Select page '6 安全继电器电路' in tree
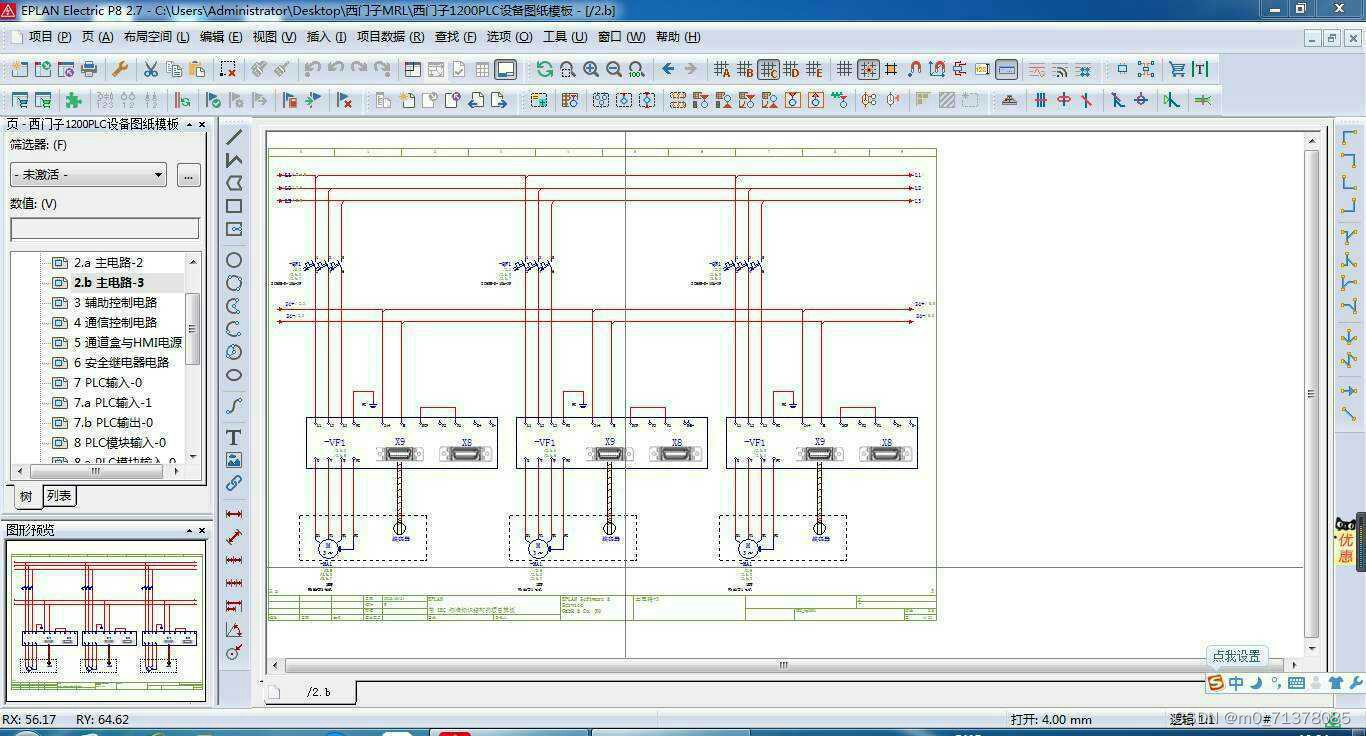Screen dimensions: 1366x736 (121, 362)
